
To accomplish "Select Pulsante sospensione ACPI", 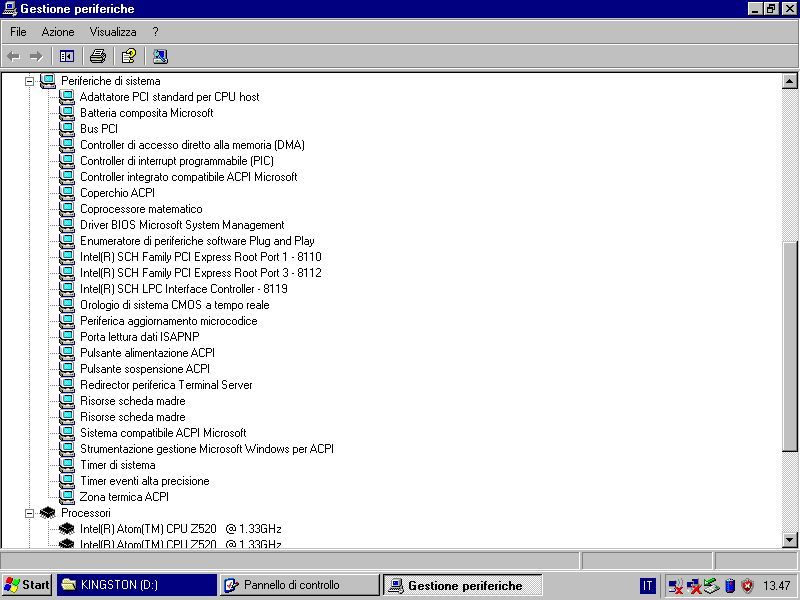I will coord(145,368).
